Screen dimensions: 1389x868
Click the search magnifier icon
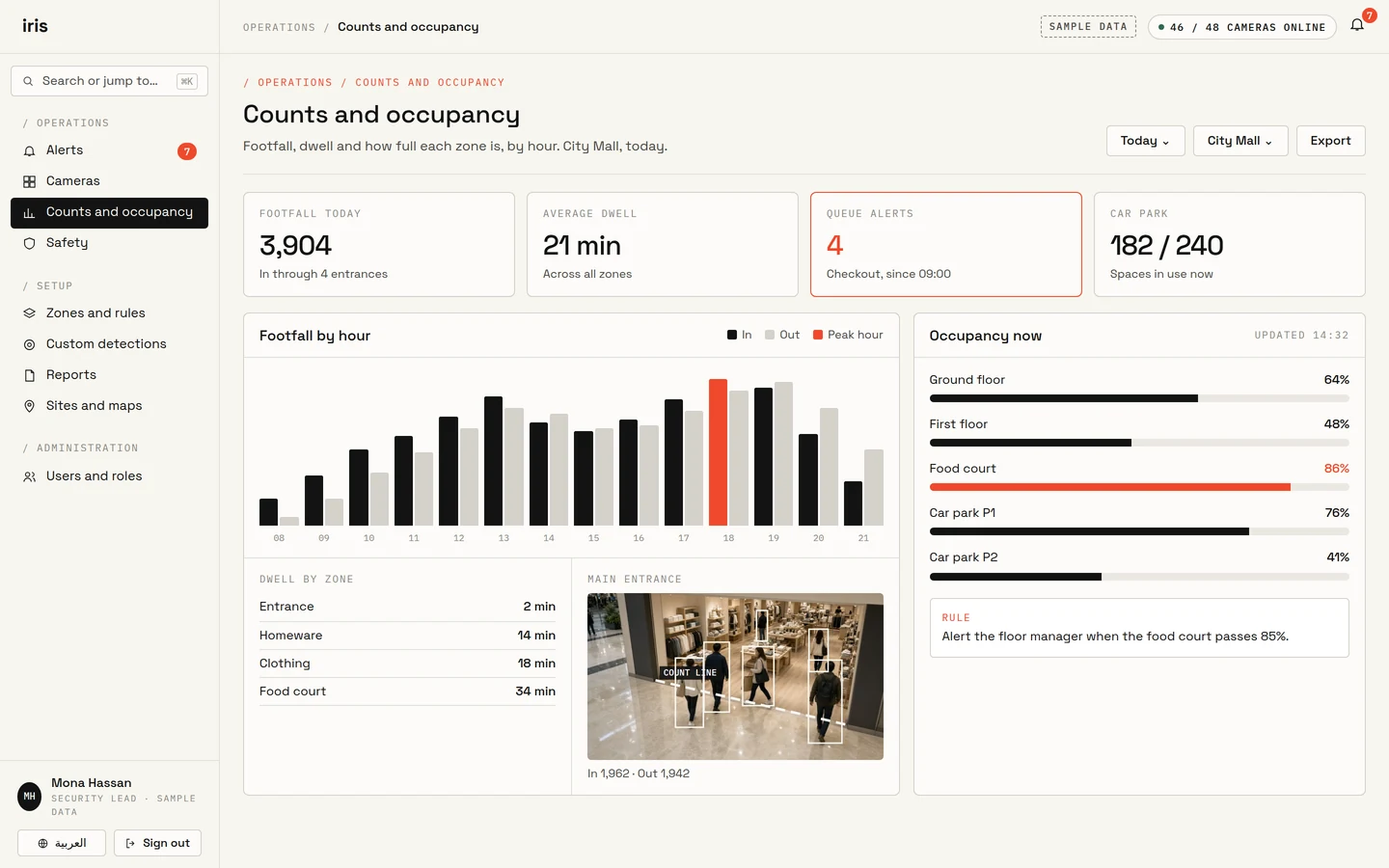coord(28,81)
